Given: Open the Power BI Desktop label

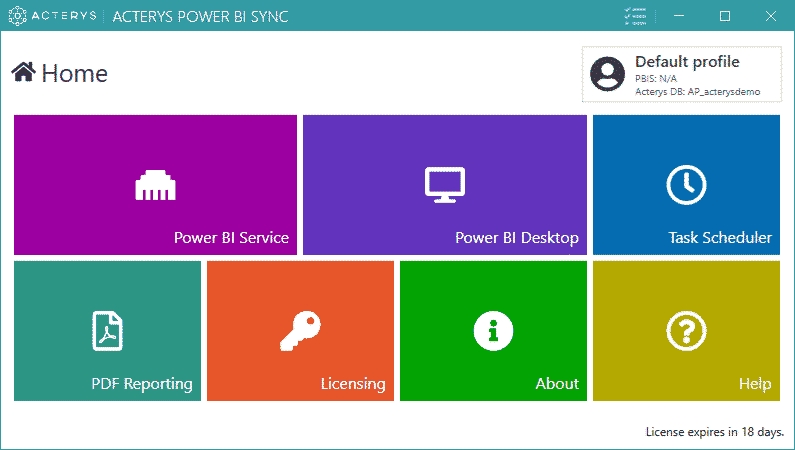Looking at the screenshot, I should (517, 238).
